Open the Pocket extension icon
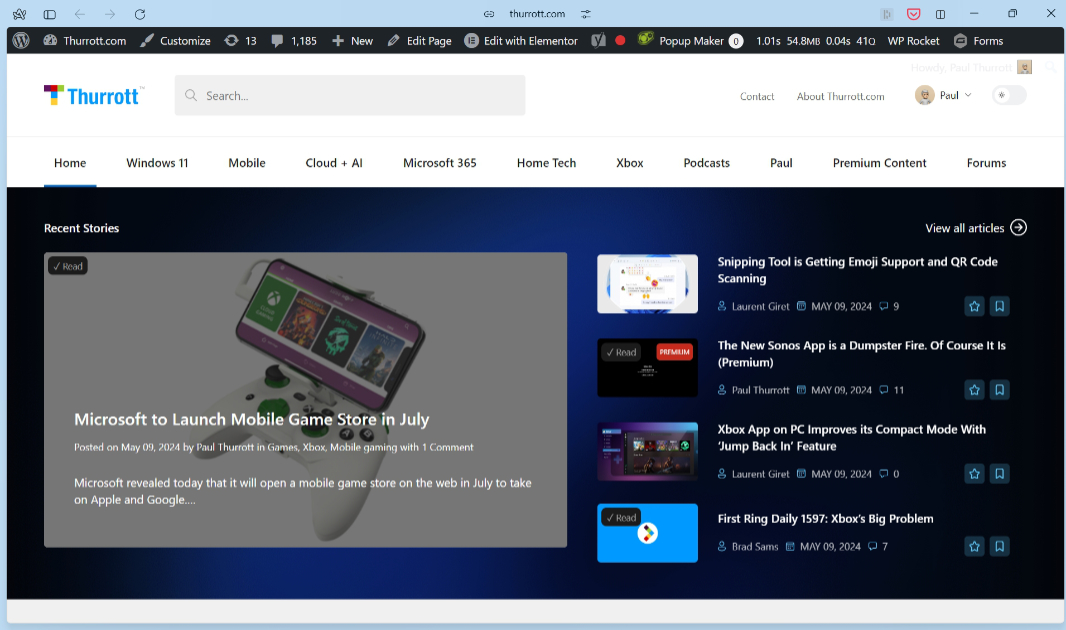This screenshot has width=1066, height=630. tap(913, 14)
